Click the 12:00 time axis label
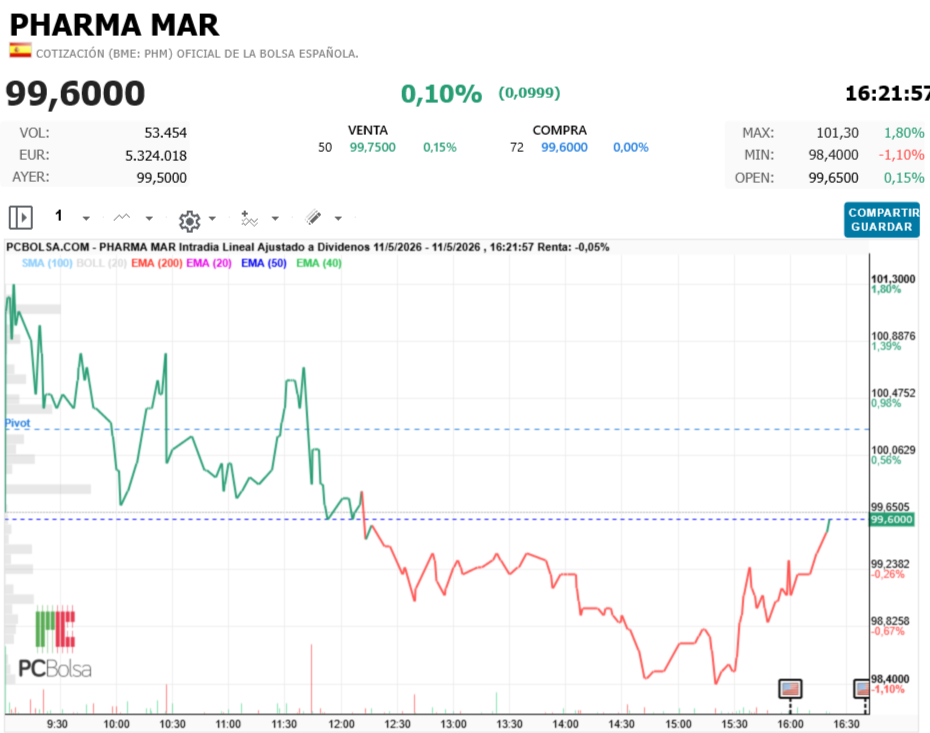Screen dimensions: 930x733 [342, 724]
